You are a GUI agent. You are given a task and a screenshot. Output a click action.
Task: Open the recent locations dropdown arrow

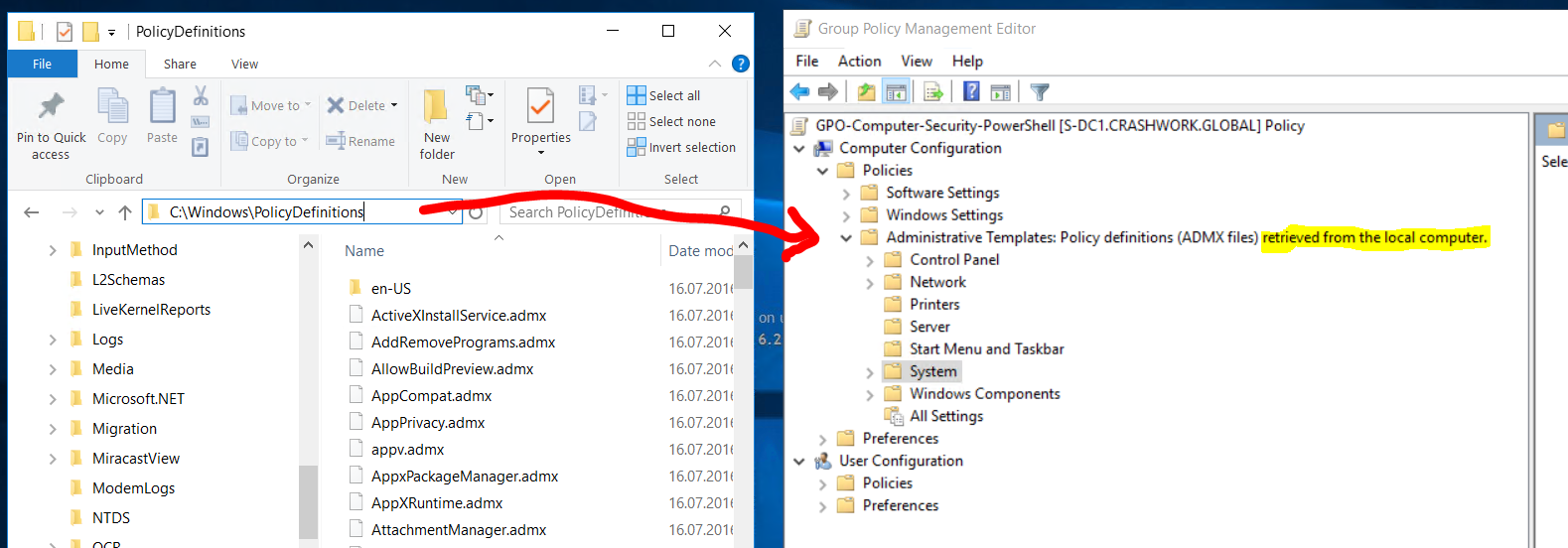tap(99, 211)
